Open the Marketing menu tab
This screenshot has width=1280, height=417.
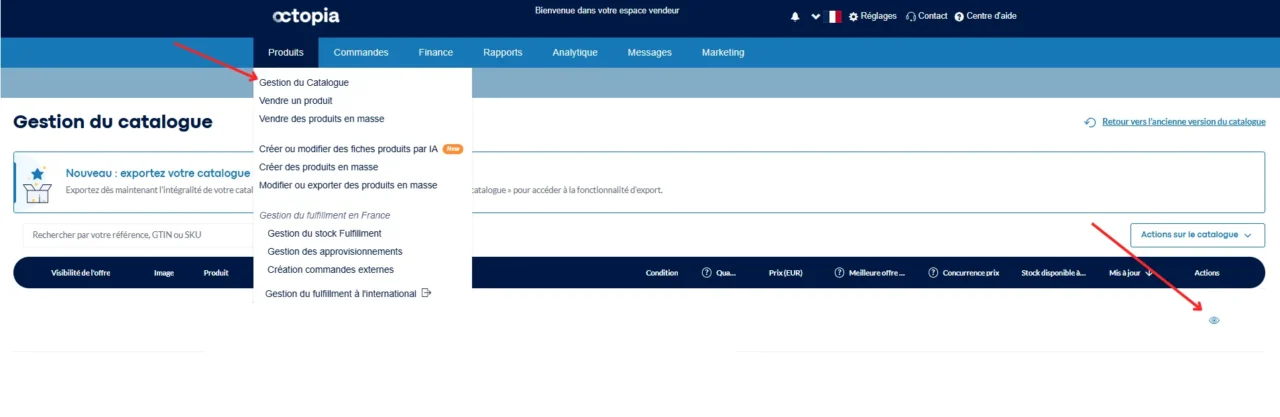pos(723,52)
